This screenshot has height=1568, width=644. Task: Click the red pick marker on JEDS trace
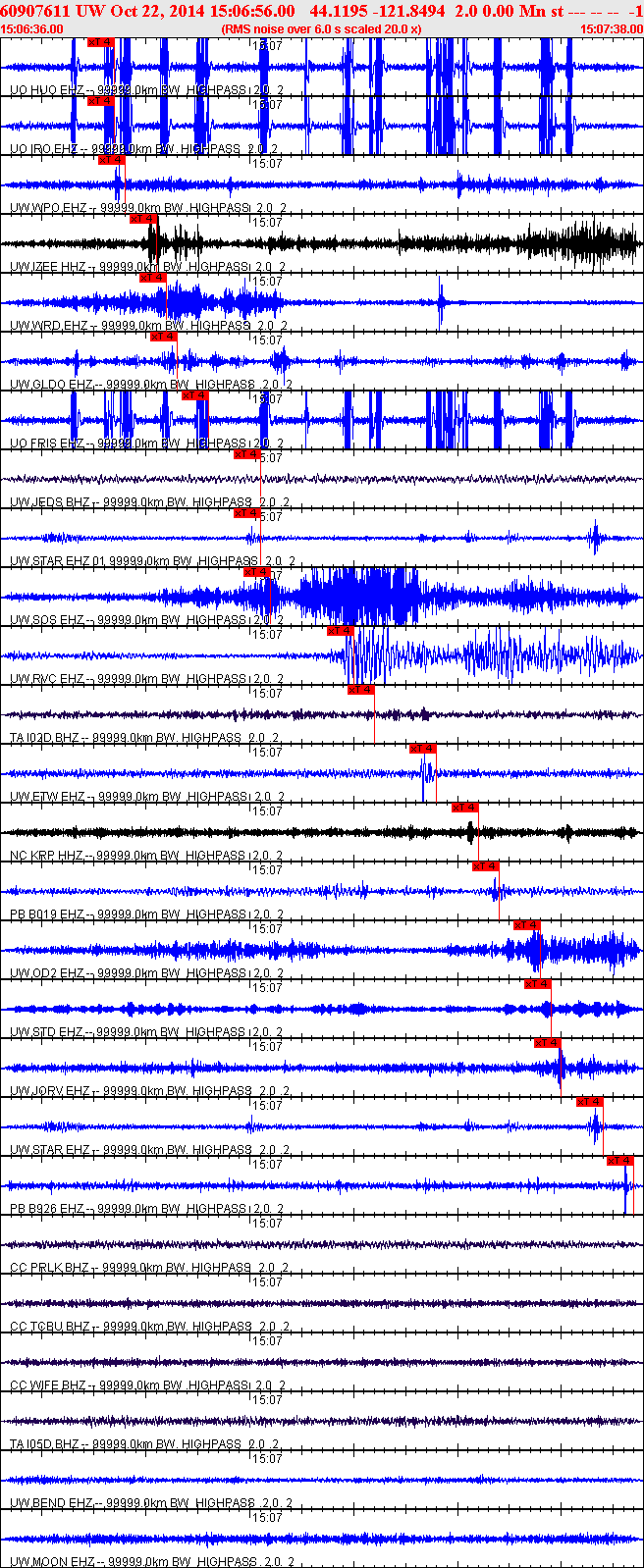coord(246,454)
